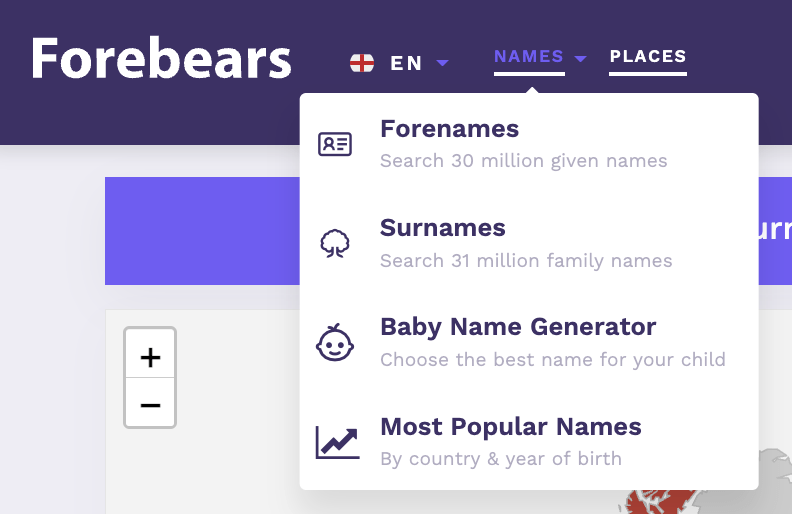Collapse the Names dropdown arrow
Image resolution: width=792 pixels, height=514 pixels.
(x=580, y=59)
